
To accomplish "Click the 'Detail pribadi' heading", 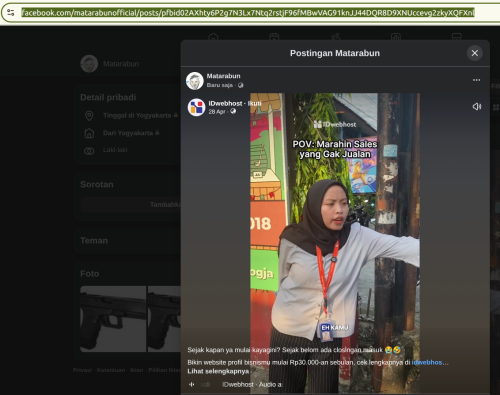I will (108, 97).
